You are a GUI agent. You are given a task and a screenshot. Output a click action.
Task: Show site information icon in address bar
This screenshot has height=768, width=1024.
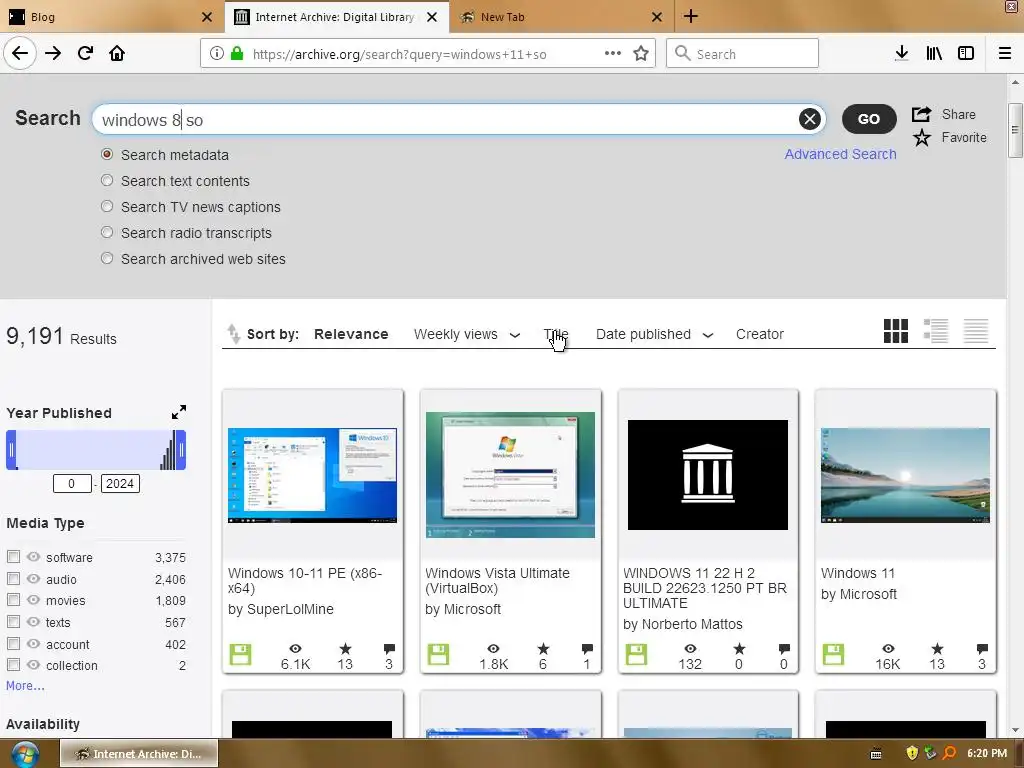coord(217,54)
